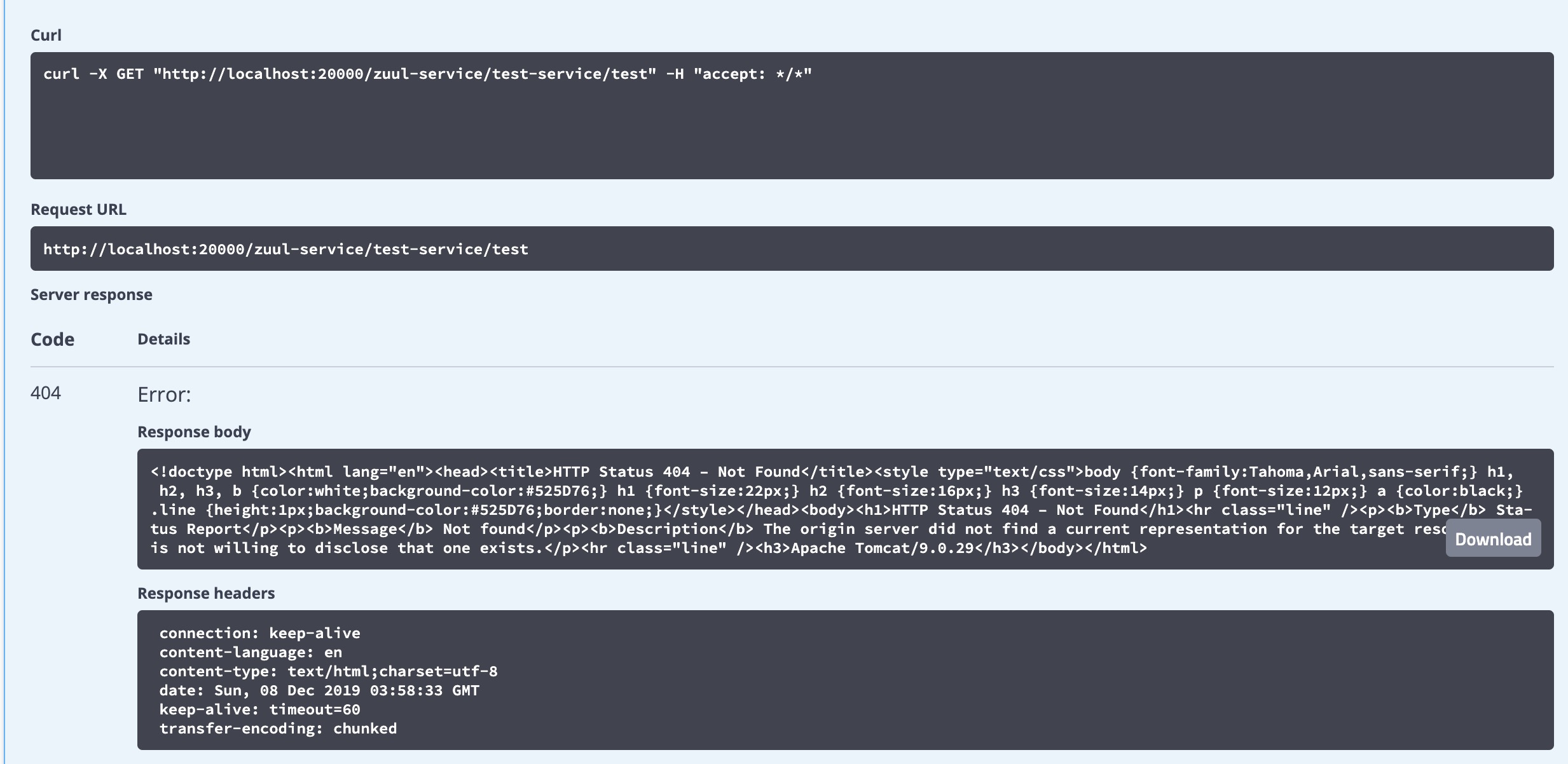Click the Response headers heading
1568x764 pixels.
click(206, 593)
